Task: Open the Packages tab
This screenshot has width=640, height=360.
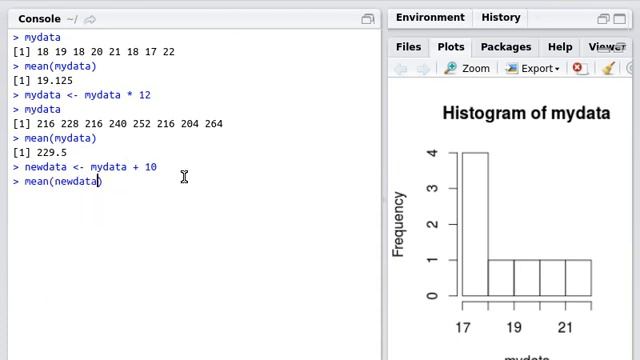Action: coord(506,47)
